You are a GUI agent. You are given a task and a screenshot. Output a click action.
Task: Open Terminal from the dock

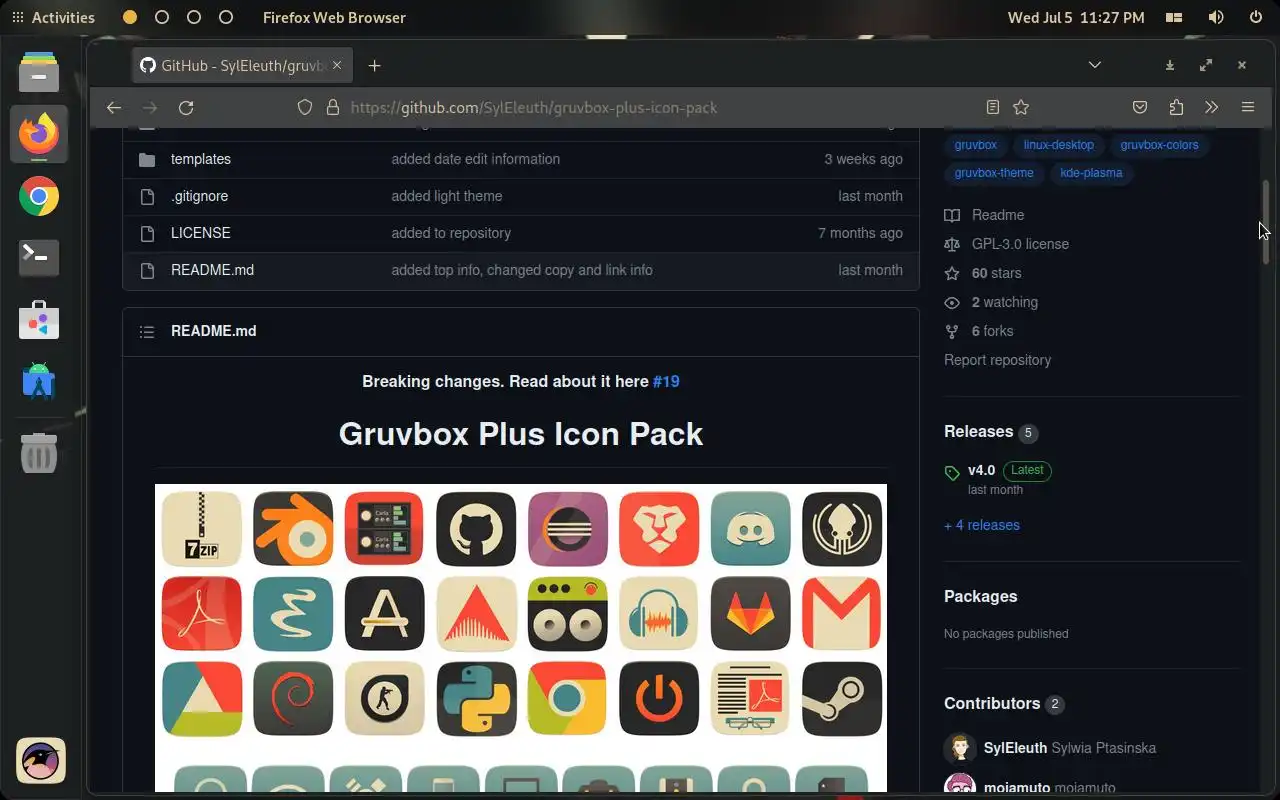tap(39, 258)
